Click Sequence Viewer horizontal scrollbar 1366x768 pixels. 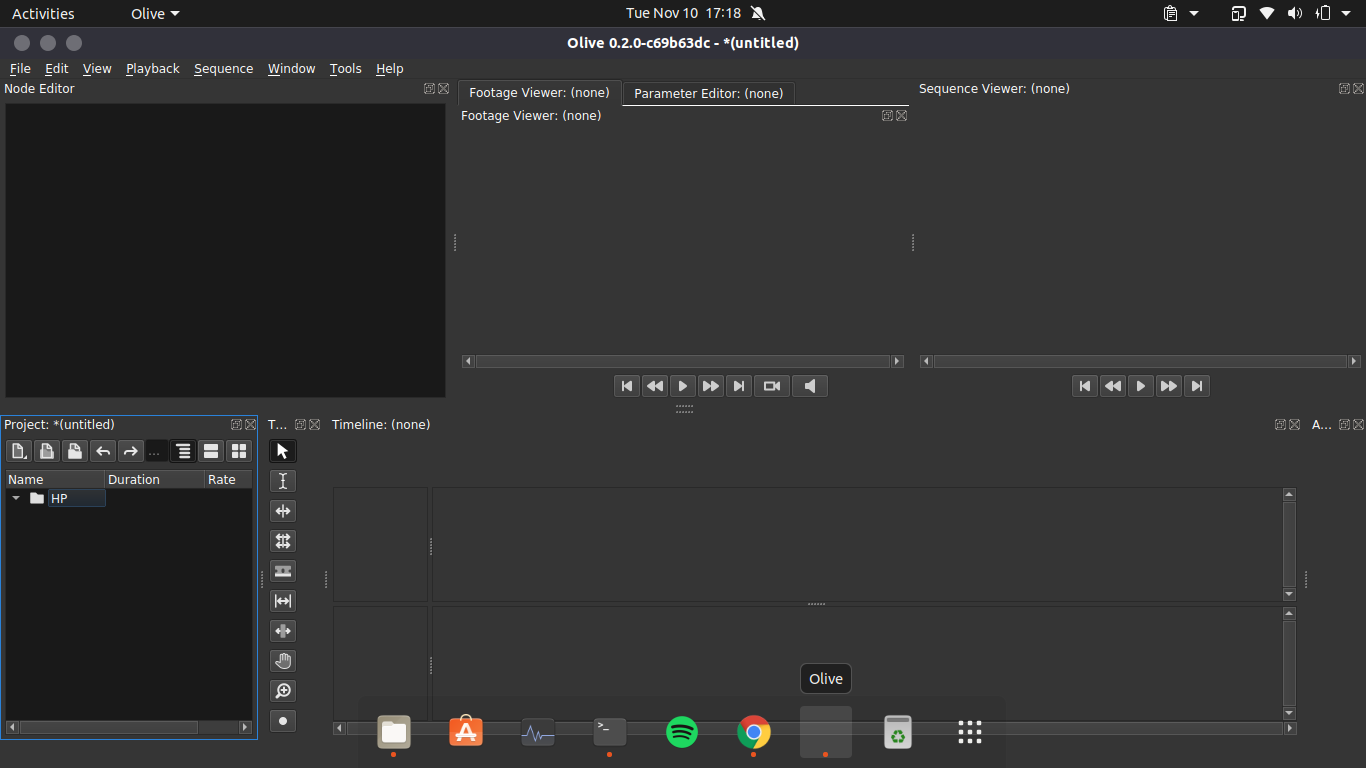tap(1141, 361)
